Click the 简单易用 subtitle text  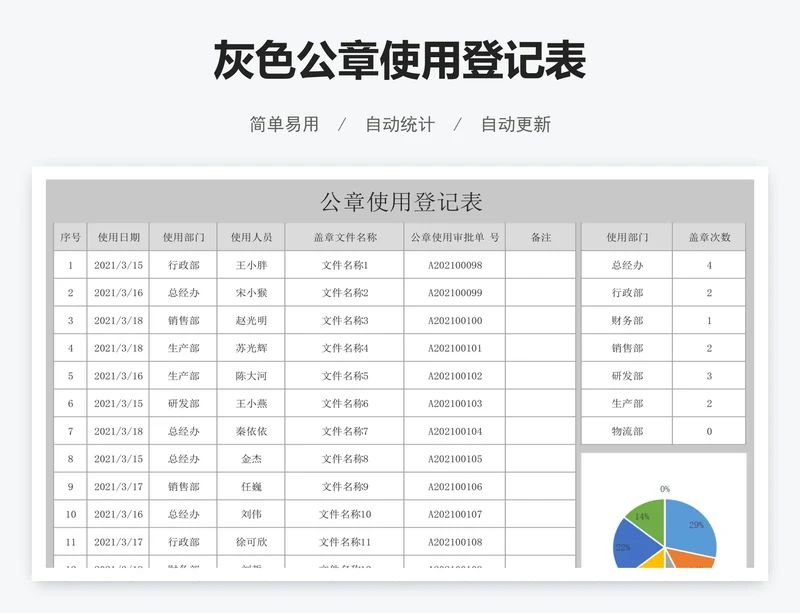(284, 125)
